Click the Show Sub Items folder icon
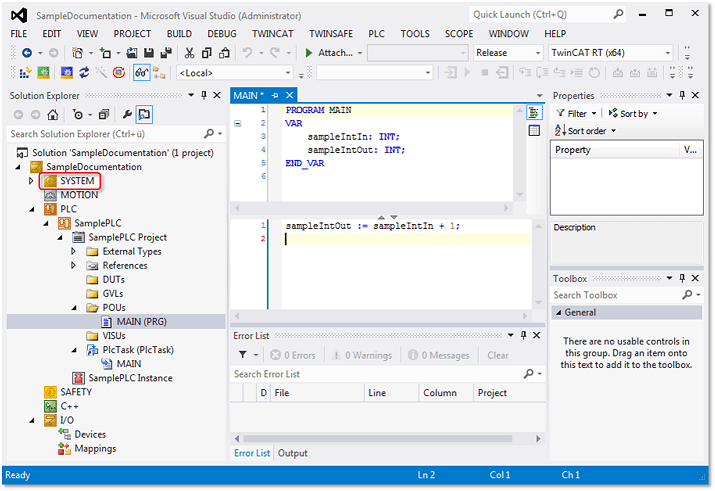Screen dimensions: 715x491 [159, 72]
